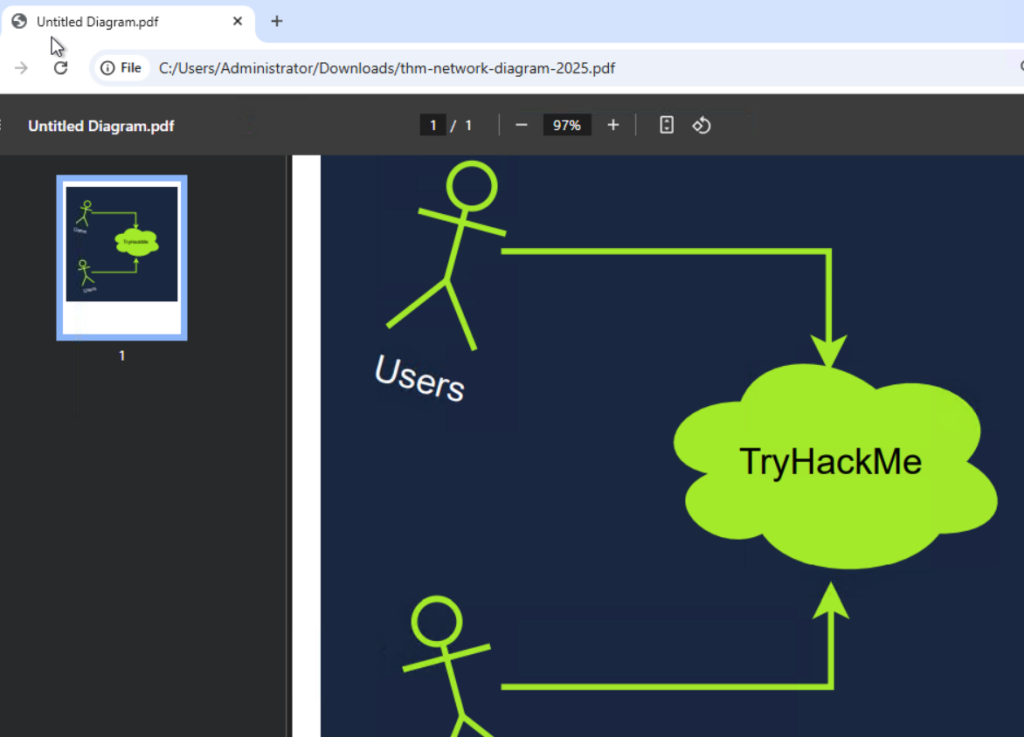Open the File site information chip

coord(122,68)
